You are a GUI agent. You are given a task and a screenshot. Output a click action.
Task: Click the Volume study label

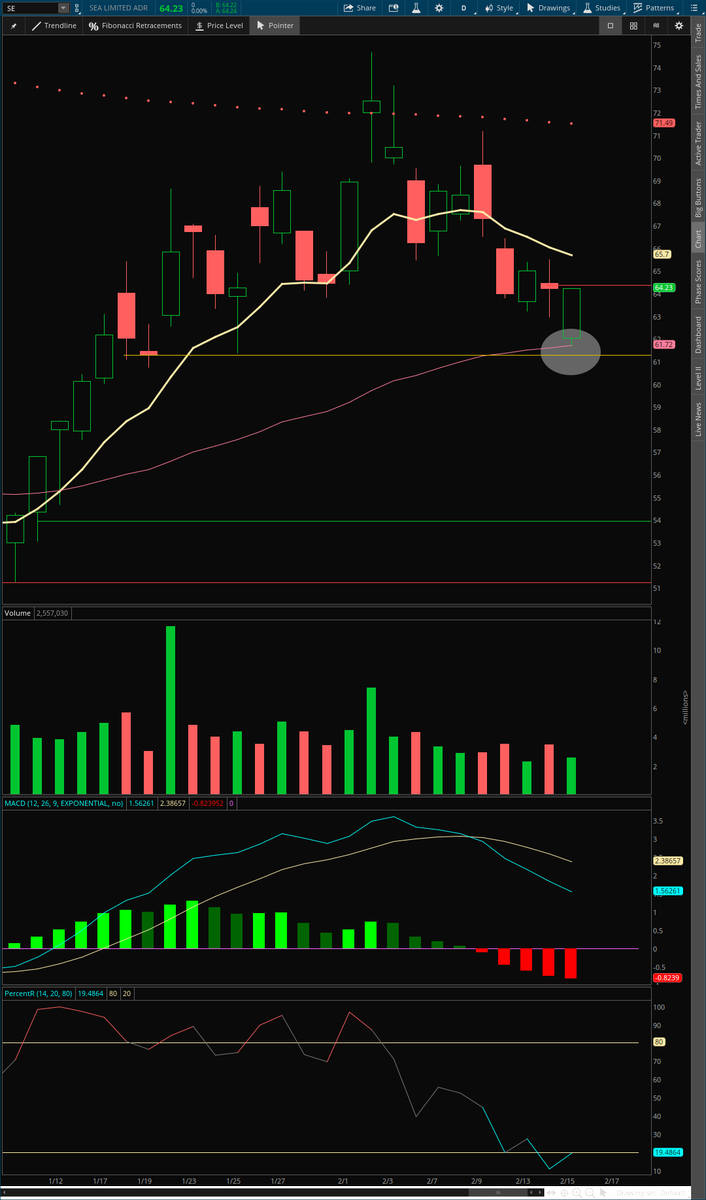tap(17, 612)
